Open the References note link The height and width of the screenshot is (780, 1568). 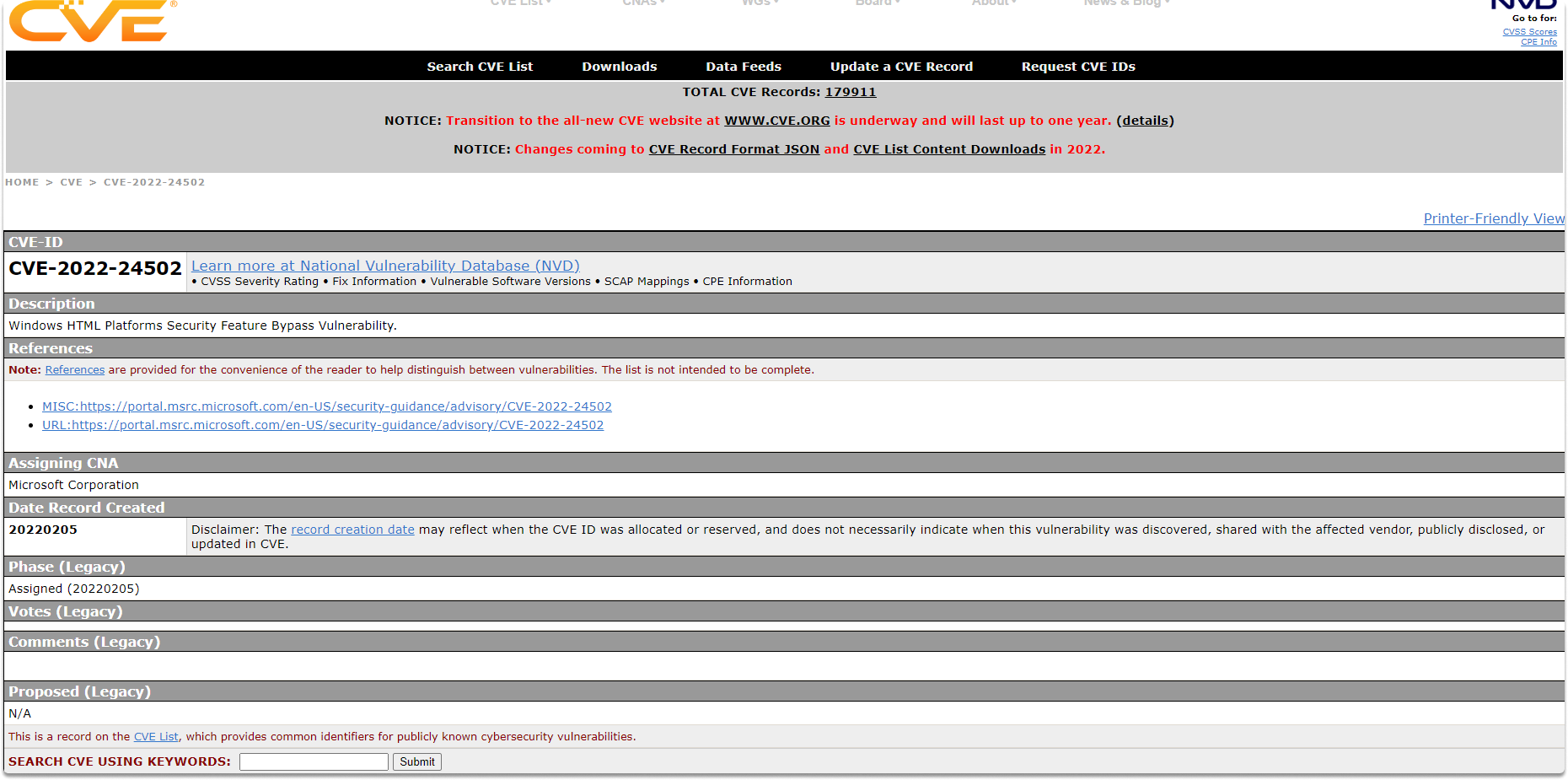(75, 370)
